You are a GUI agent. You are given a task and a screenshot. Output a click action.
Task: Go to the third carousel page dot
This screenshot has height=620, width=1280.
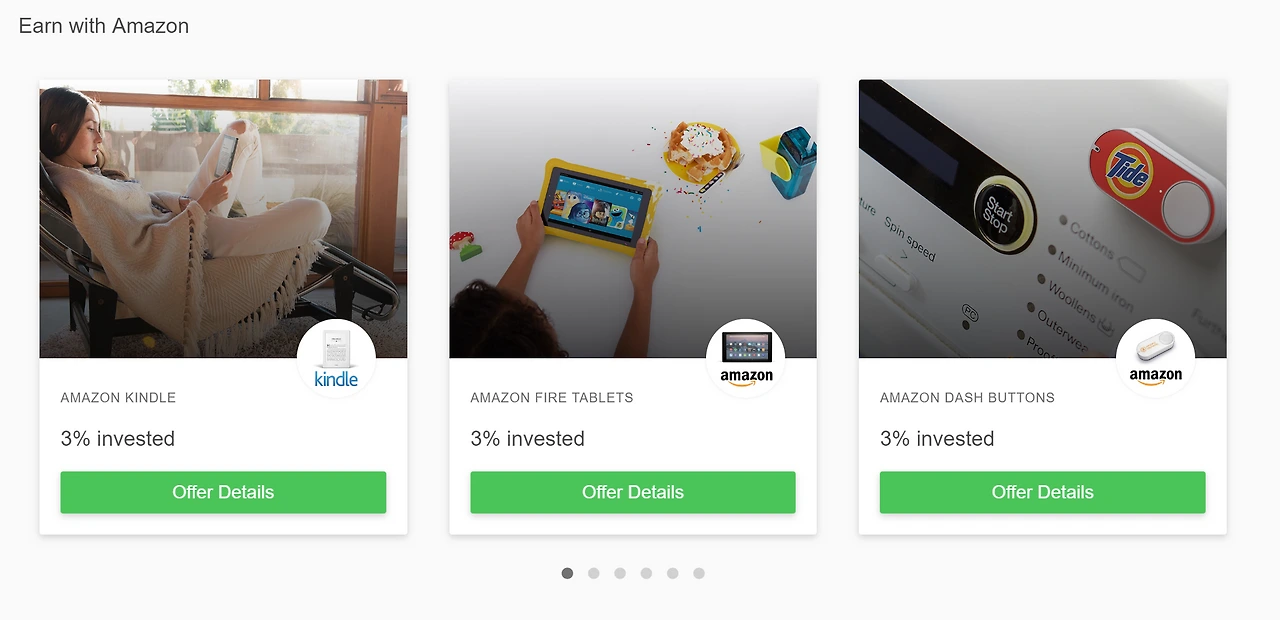[x=620, y=573]
